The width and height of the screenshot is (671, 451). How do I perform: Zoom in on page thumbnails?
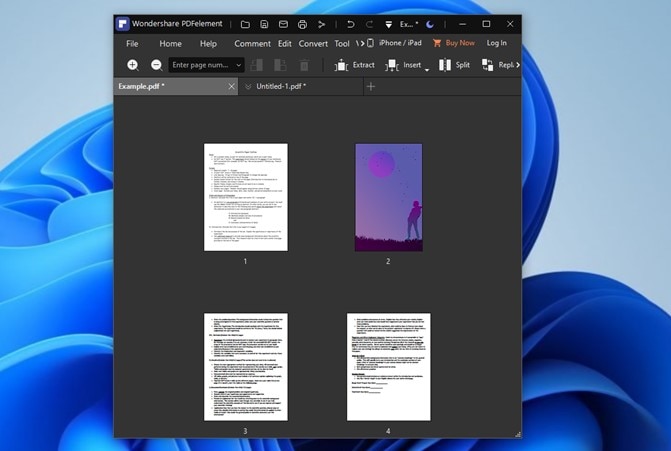pyautogui.click(x=133, y=65)
